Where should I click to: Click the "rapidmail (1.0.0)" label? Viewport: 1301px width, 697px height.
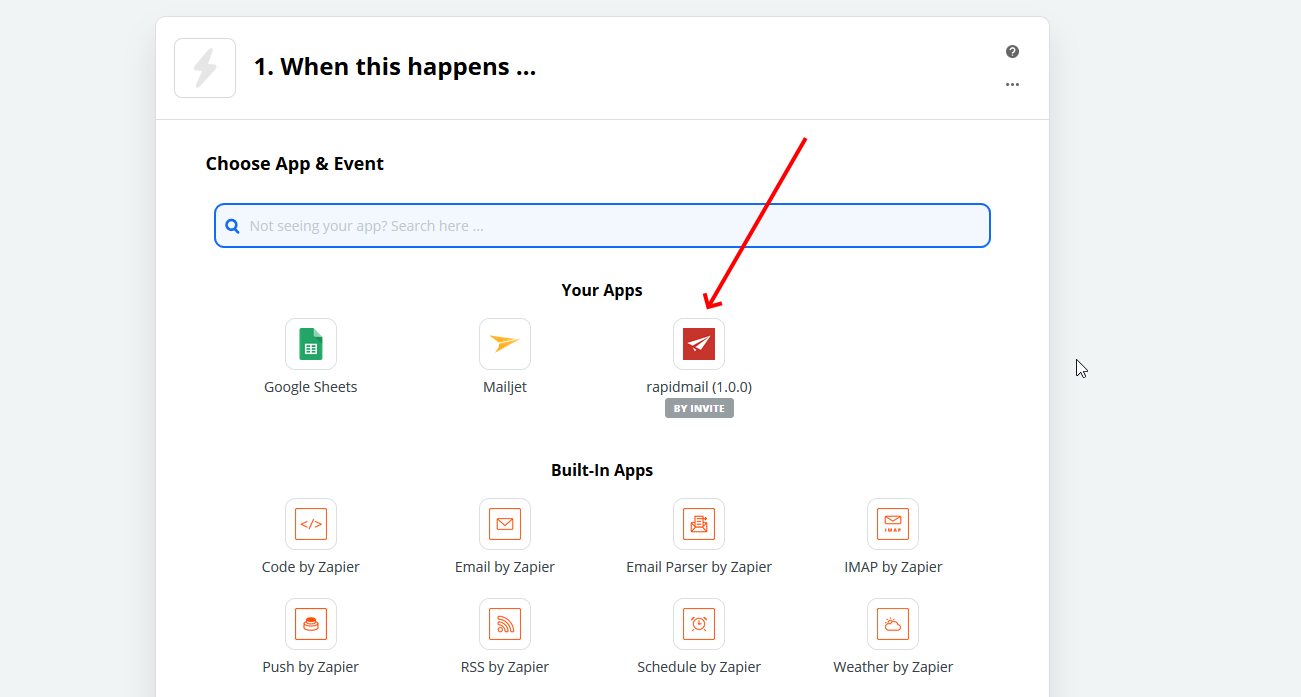click(x=699, y=387)
